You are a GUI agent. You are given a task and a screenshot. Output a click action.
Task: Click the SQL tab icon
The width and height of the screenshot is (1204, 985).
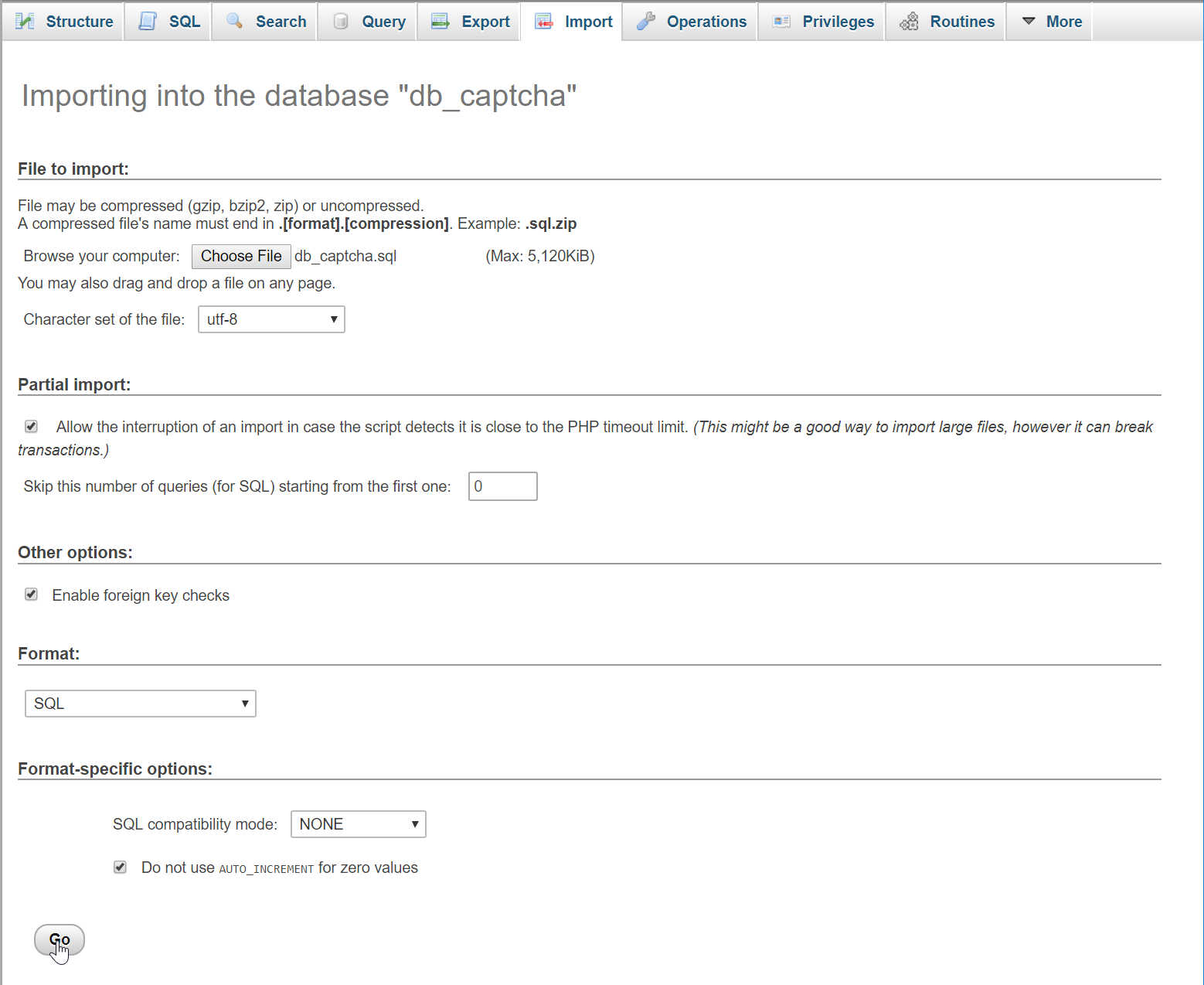tap(148, 22)
